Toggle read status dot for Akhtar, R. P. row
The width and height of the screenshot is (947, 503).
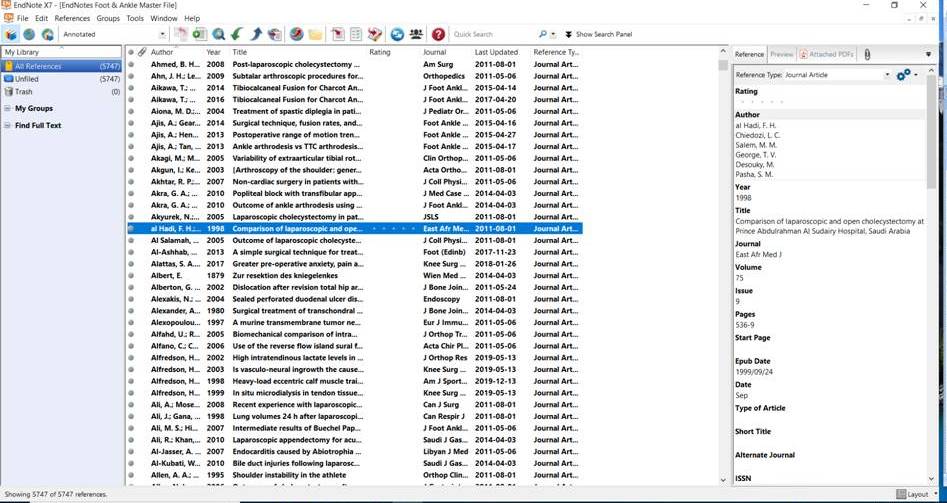pos(131,182)
